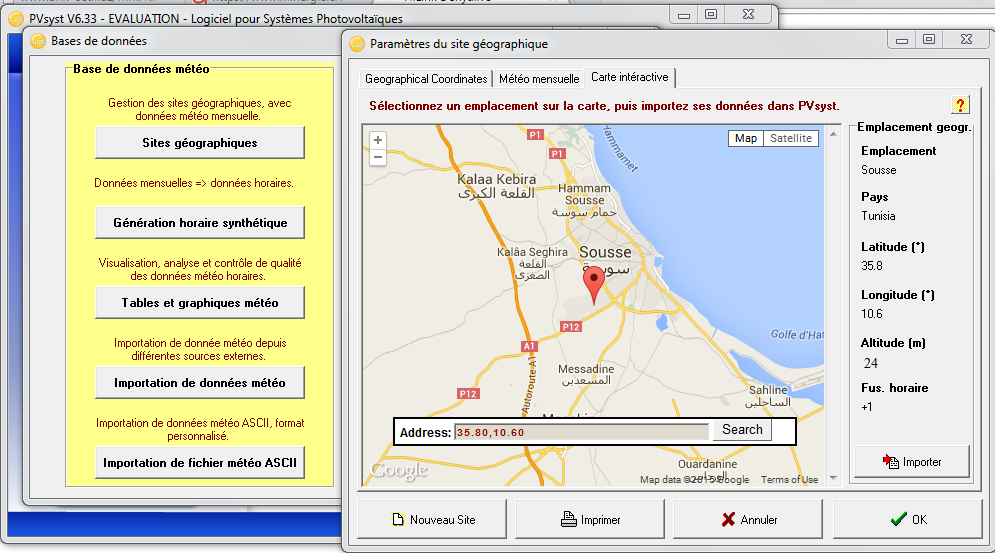This screenshot has width=995, height=553.
Task: Click the A1 highway marker on map
Action: tap(529, 346)
